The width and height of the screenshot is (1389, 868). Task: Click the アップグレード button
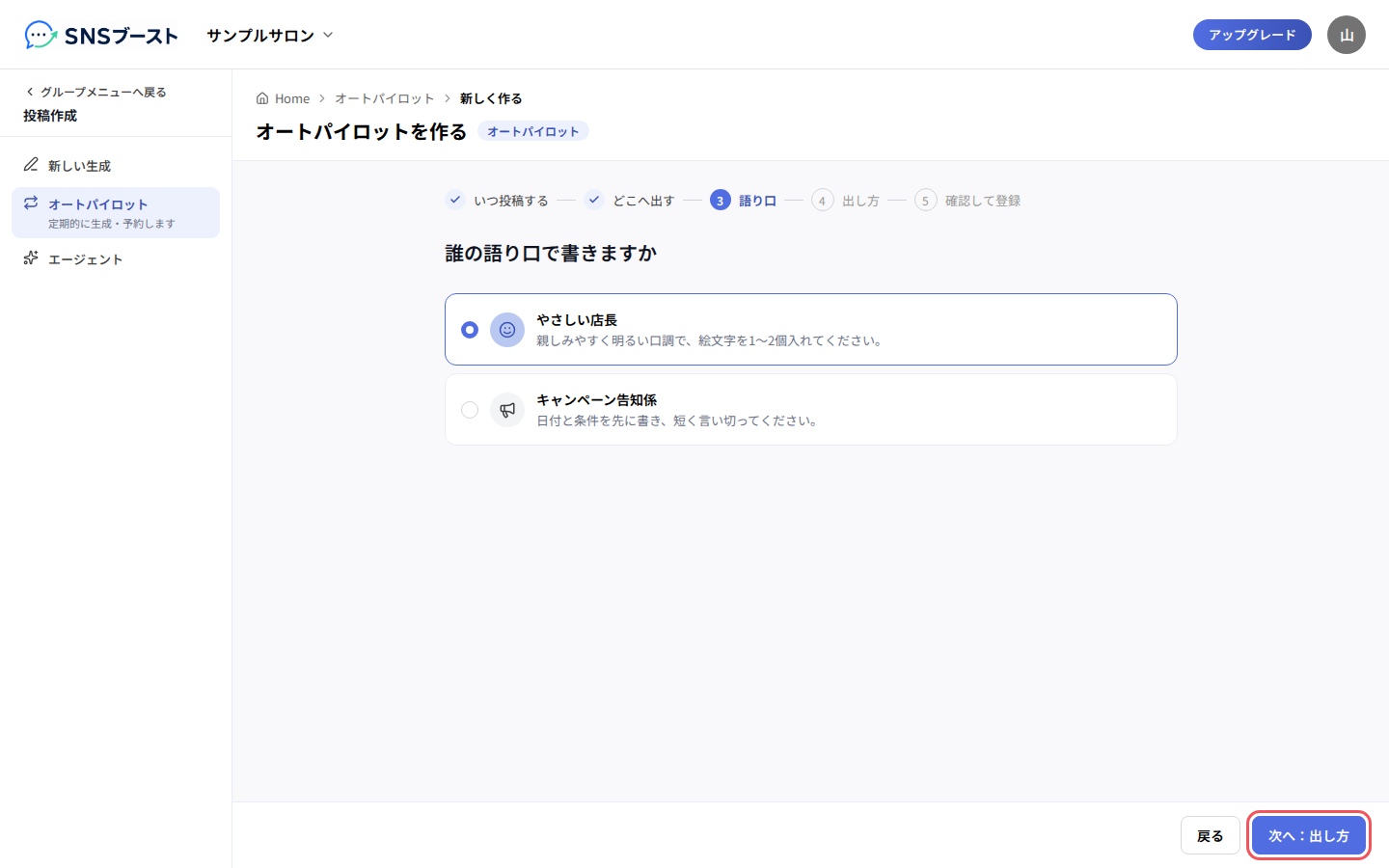coord(1252,35)
